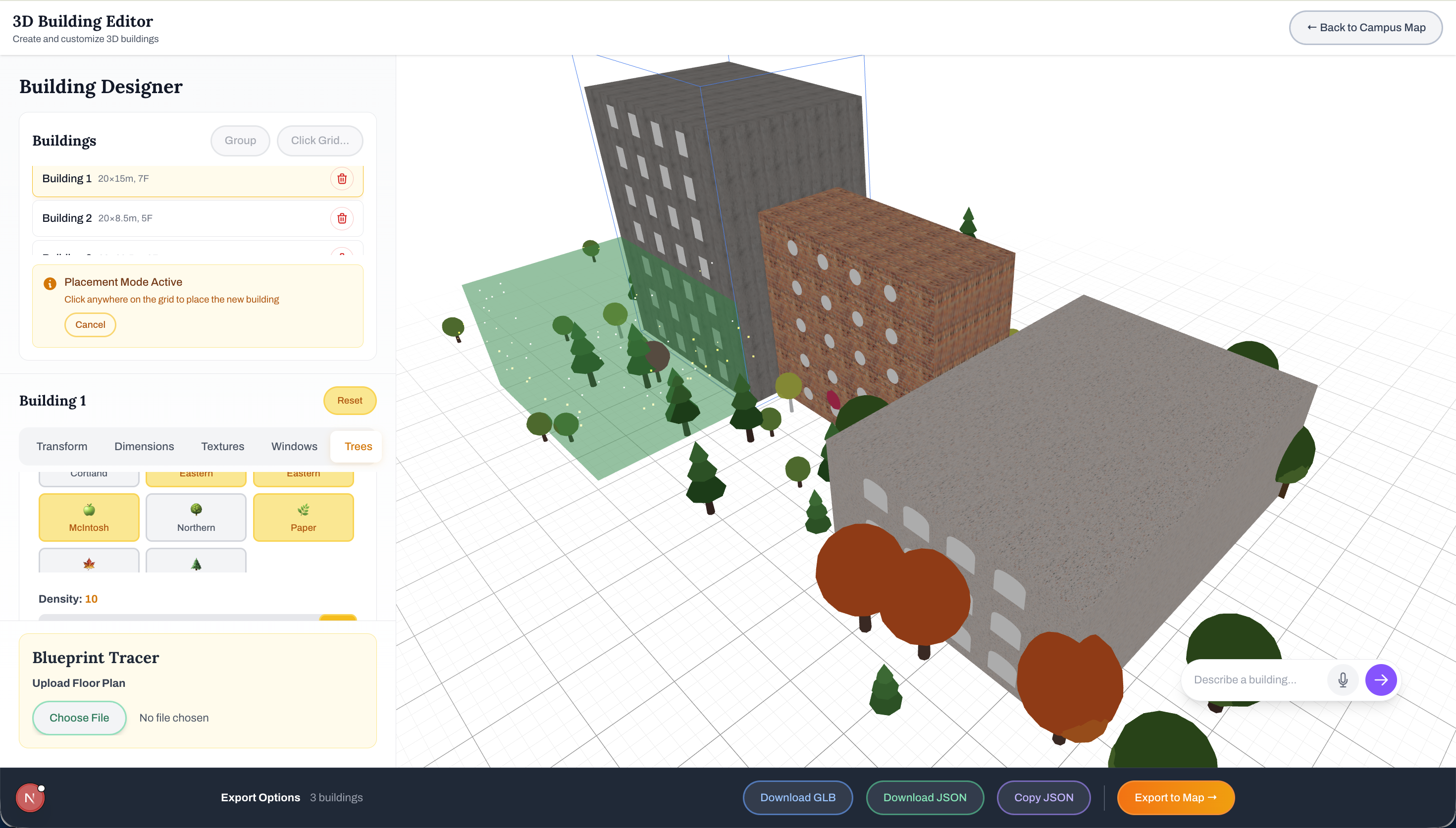
Task: Click the Placement Mode info icon
Action: [50, 283]
